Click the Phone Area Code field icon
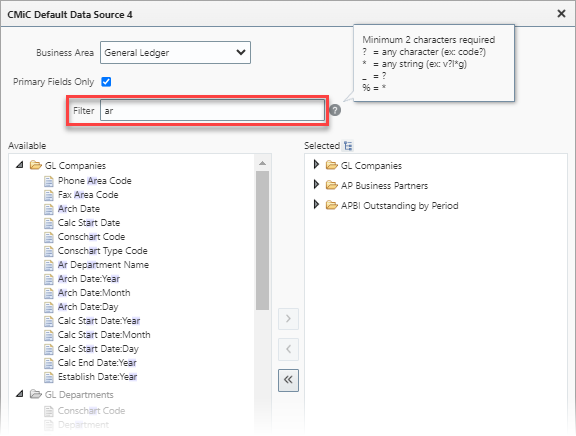The width and height of the screenshot is (576, 436). click(48, 181)
